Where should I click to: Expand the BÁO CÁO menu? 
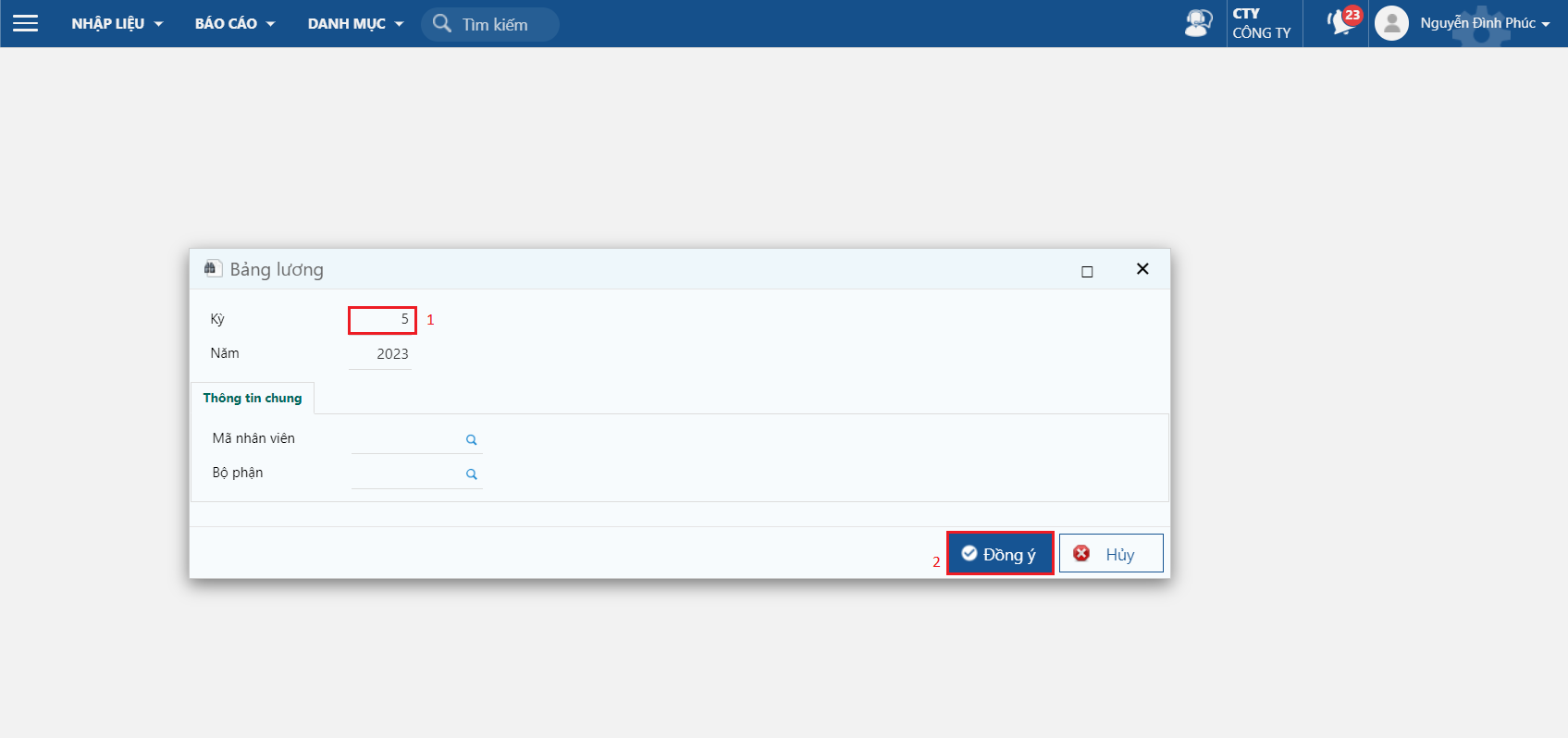pyautogui.click(x=235, y=24)
